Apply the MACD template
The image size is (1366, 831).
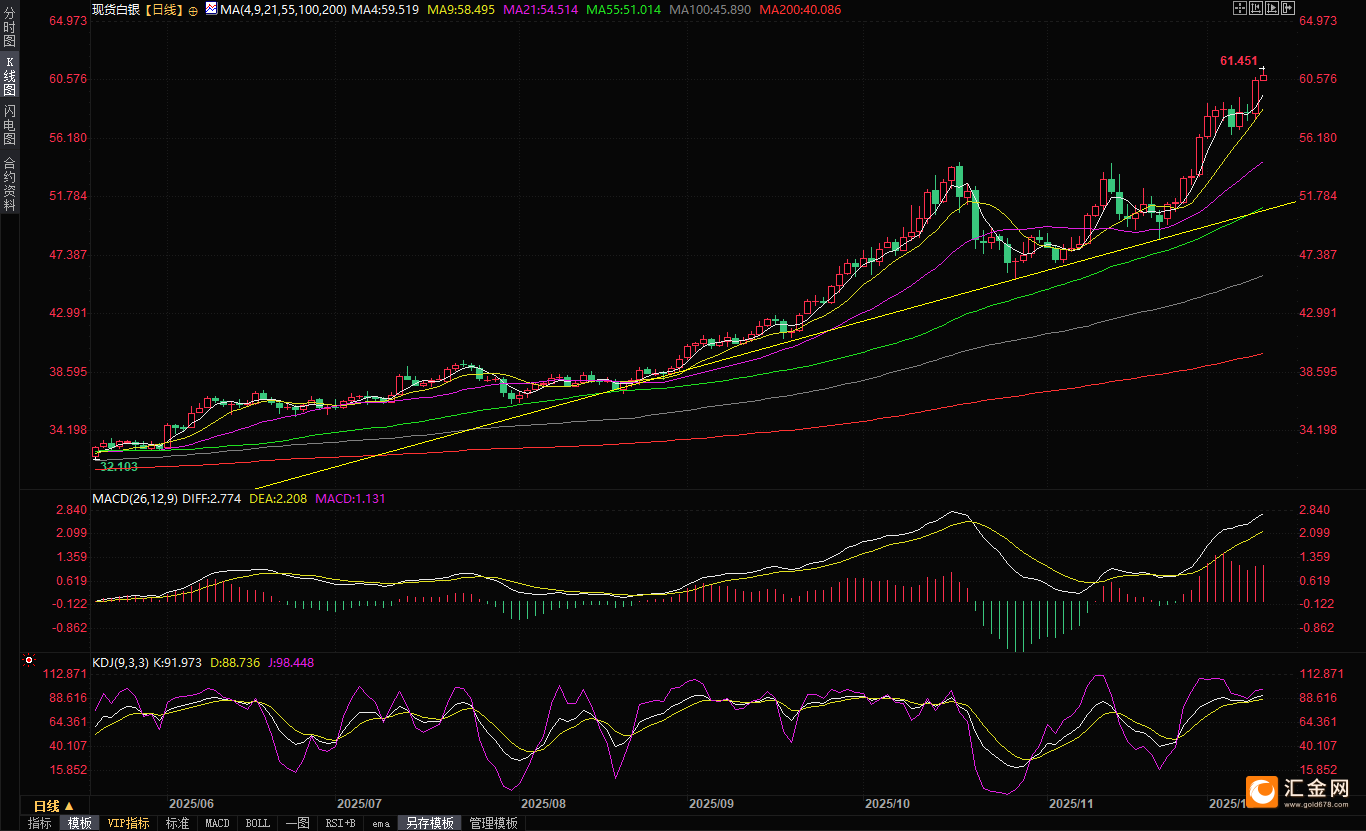pos(217,823)
